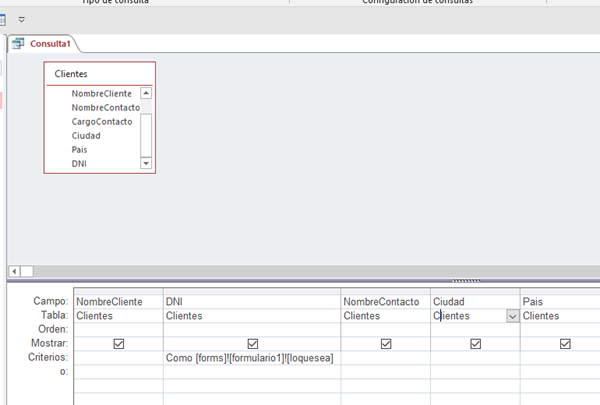The width and height of the screenshot is (600, 405).
Task: Click the query icon on Consulta1 tab
Action: coord(18,44)
